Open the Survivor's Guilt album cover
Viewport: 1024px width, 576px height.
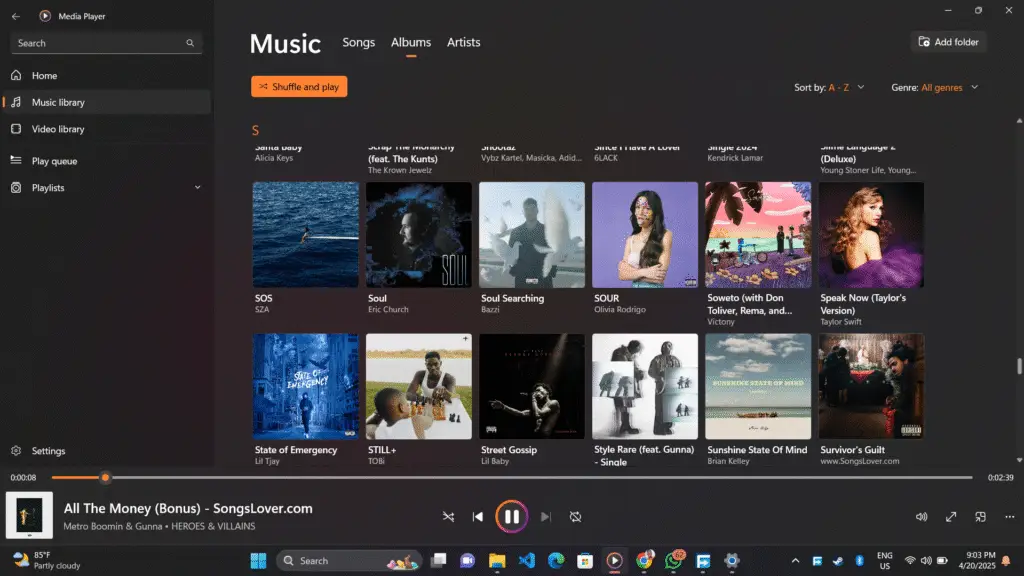coord(871,387)
